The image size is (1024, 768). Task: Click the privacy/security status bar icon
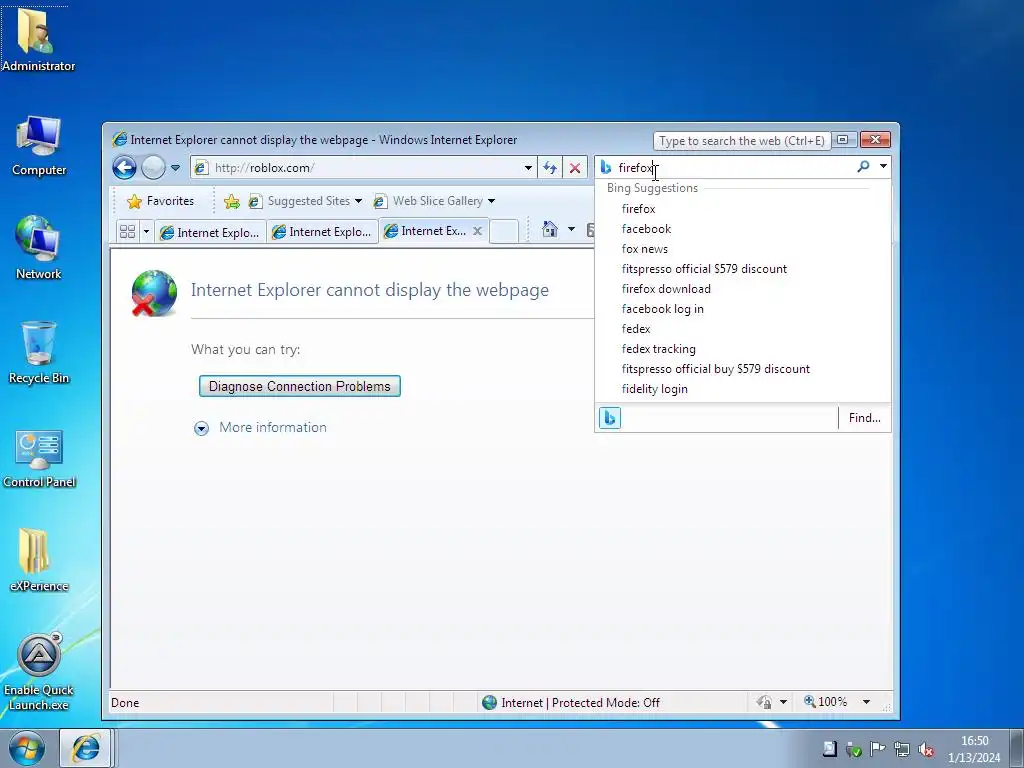click(x=764, y=702)
